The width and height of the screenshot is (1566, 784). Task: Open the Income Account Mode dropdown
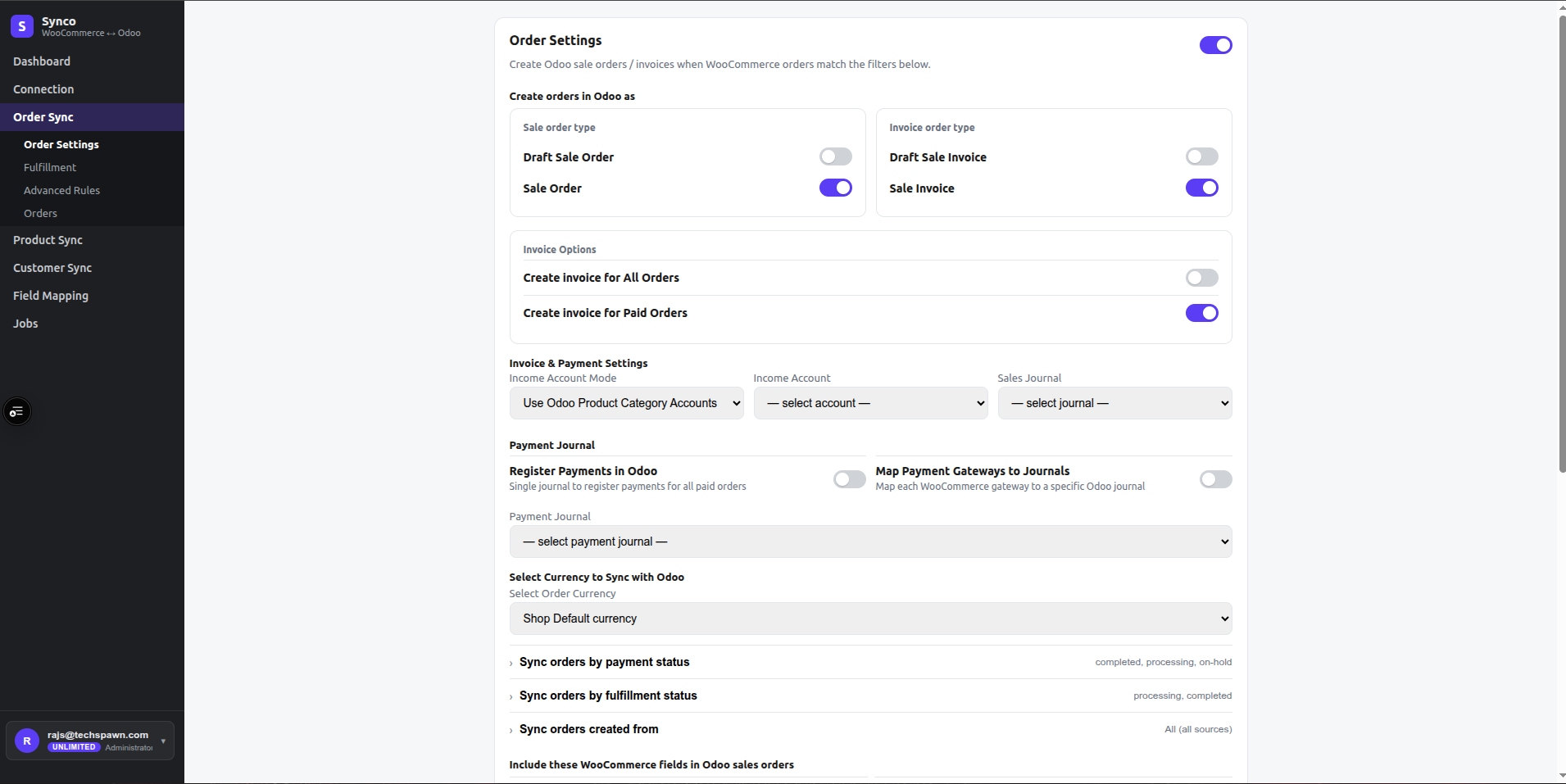click(627, 403)
